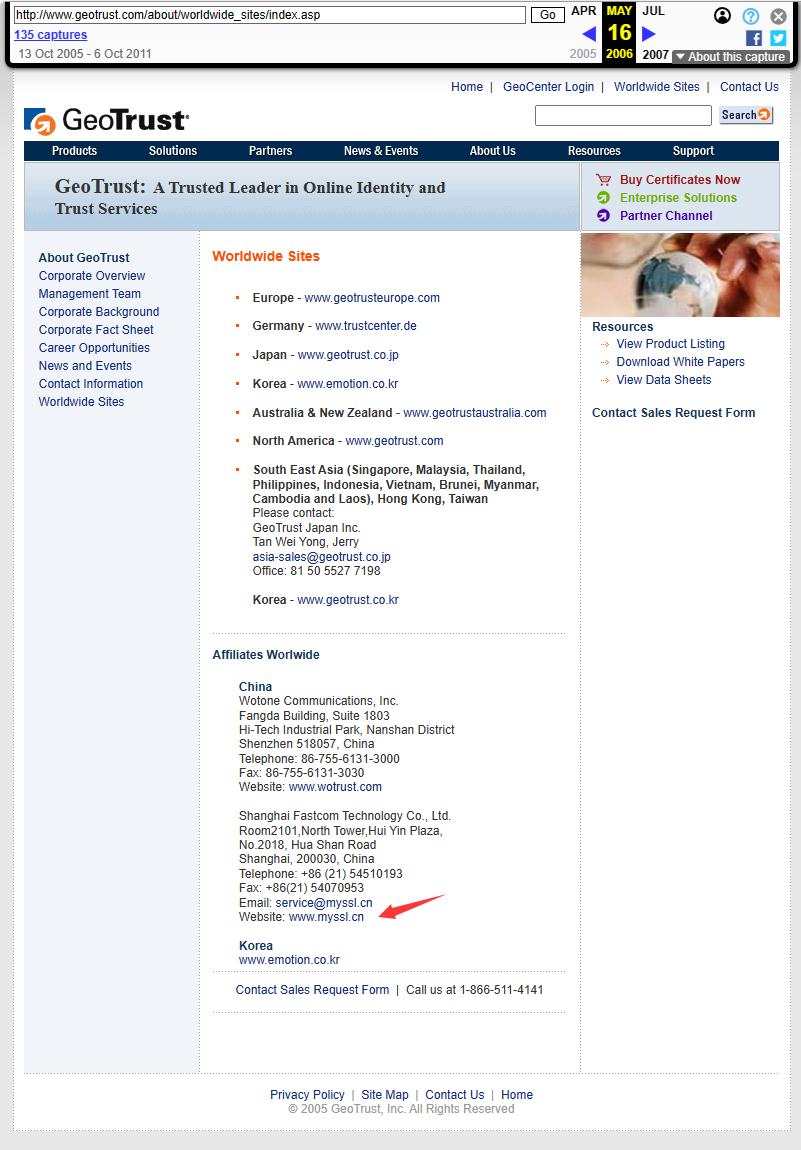
Task: Click the green Enterprise Solutions icon
Action: click(x=604, y=197)
